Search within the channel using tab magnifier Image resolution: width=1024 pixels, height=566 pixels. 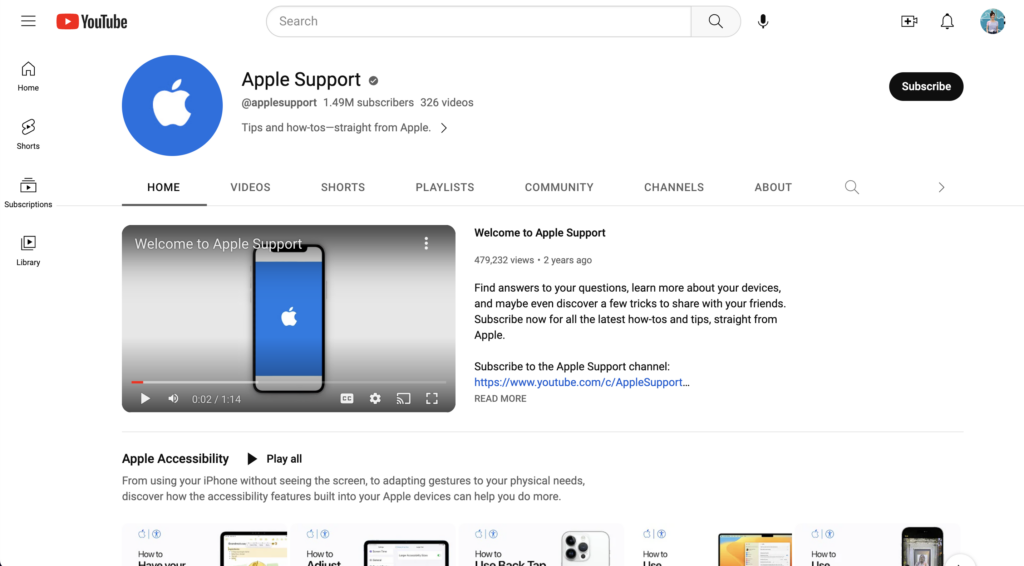(x=852, y=187)
